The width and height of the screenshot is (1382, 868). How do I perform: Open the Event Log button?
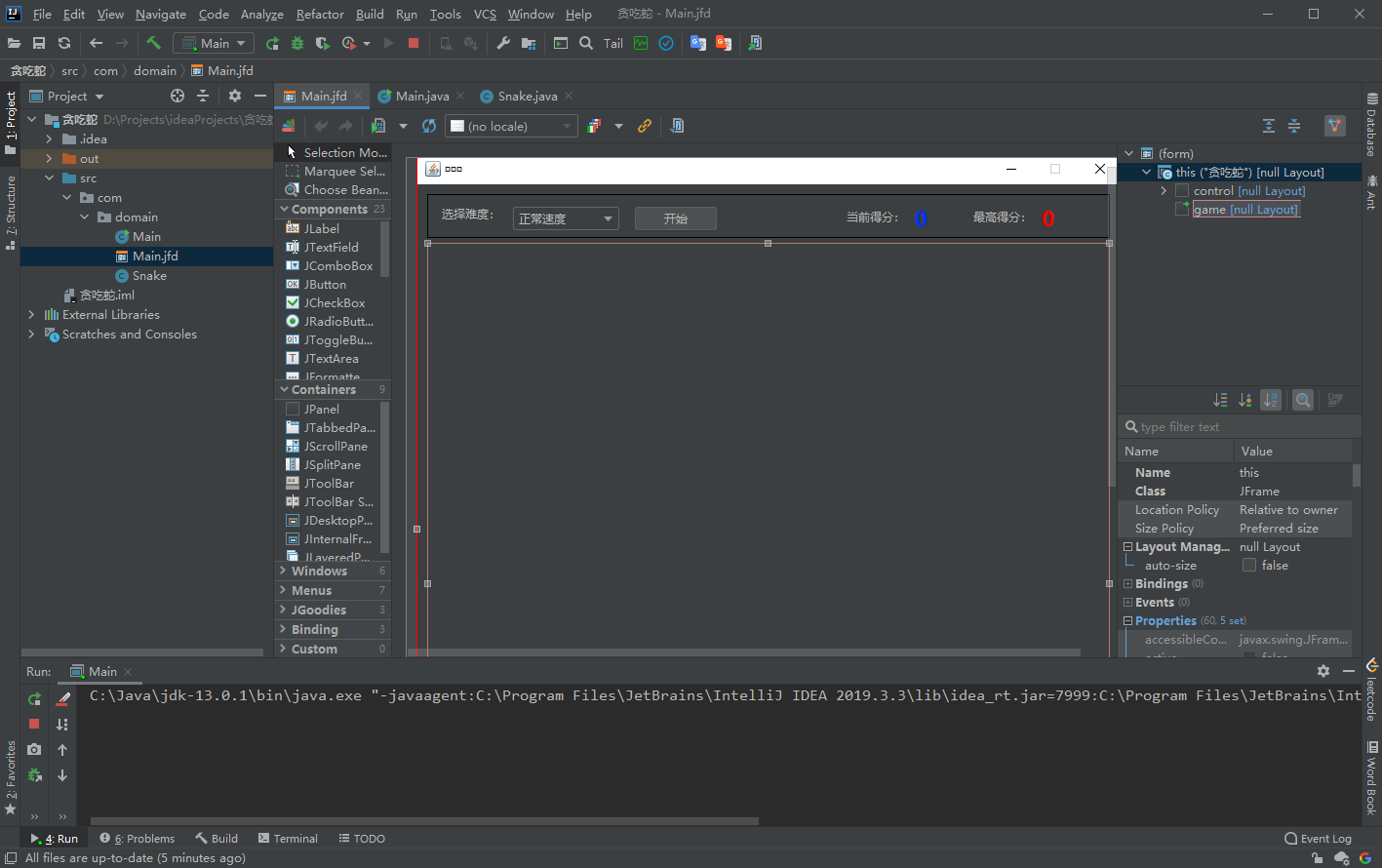tap(1319, 839)
